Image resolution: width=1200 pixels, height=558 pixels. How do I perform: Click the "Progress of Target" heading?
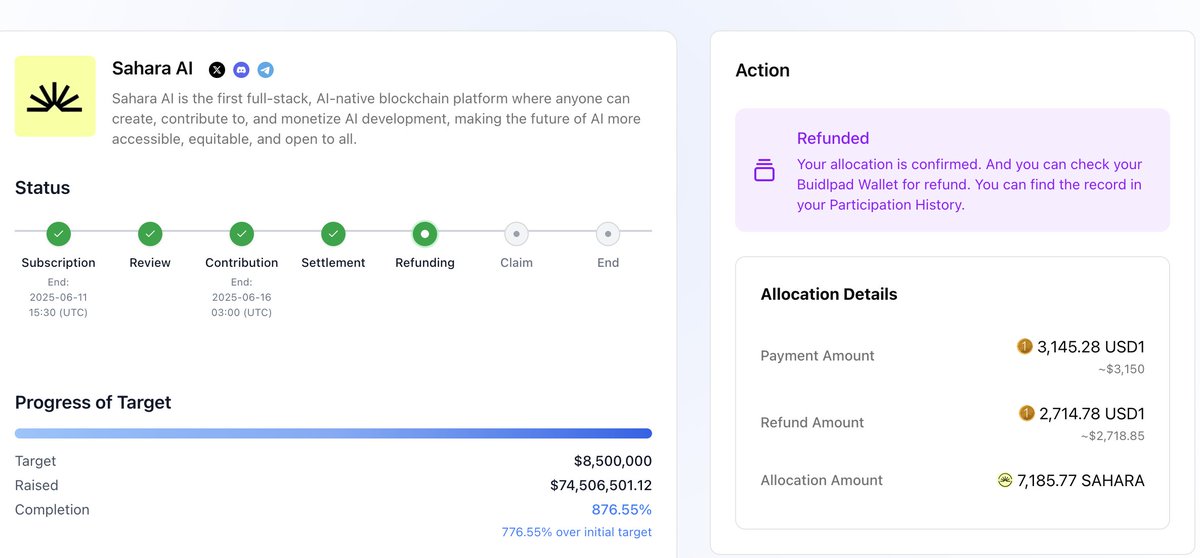pos(93,403)
